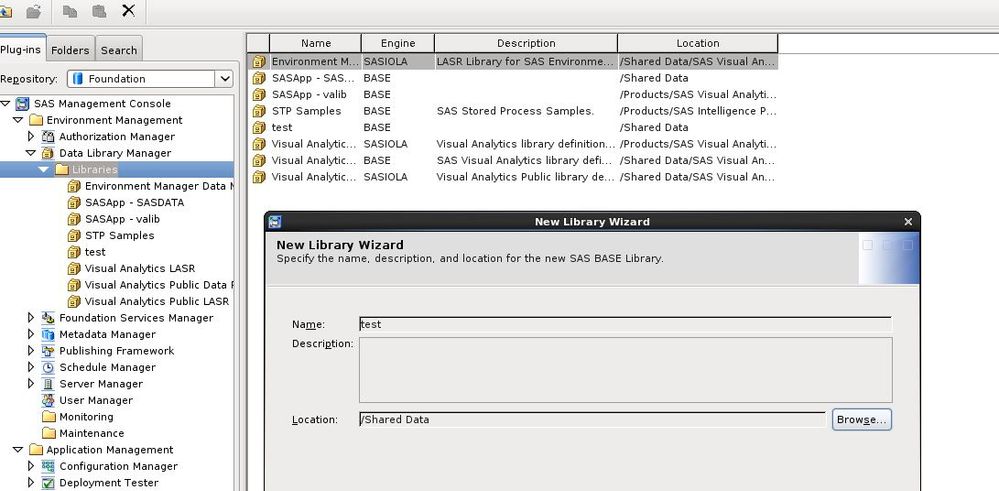Select SASApp - valib in the tree
The width and height of the screenshot is (999, 491).
click(122, 219)
